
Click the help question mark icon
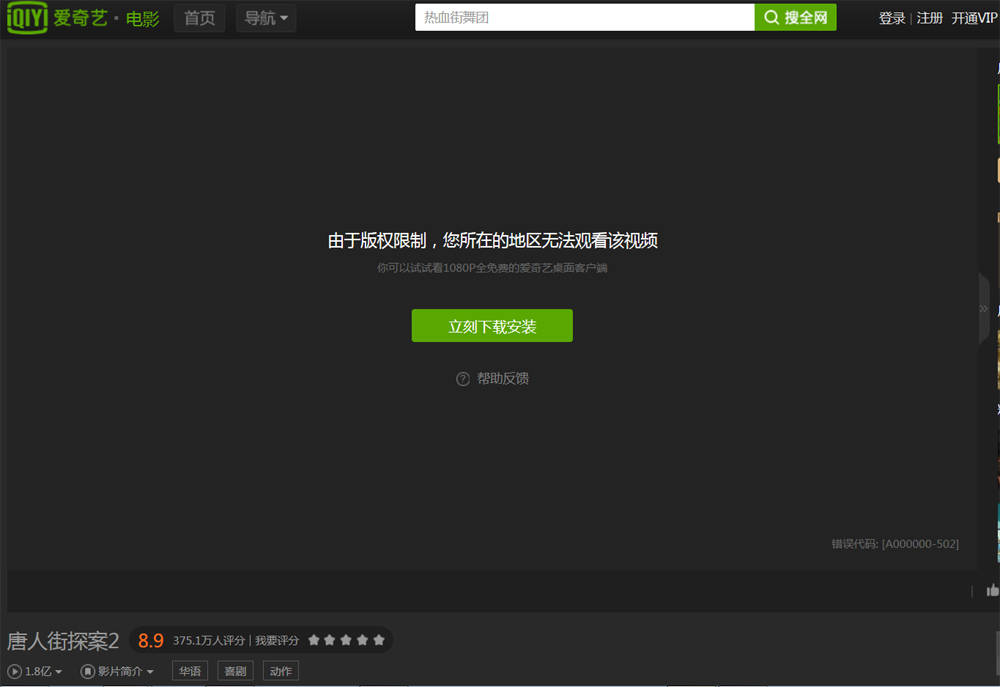click(463, 379)
